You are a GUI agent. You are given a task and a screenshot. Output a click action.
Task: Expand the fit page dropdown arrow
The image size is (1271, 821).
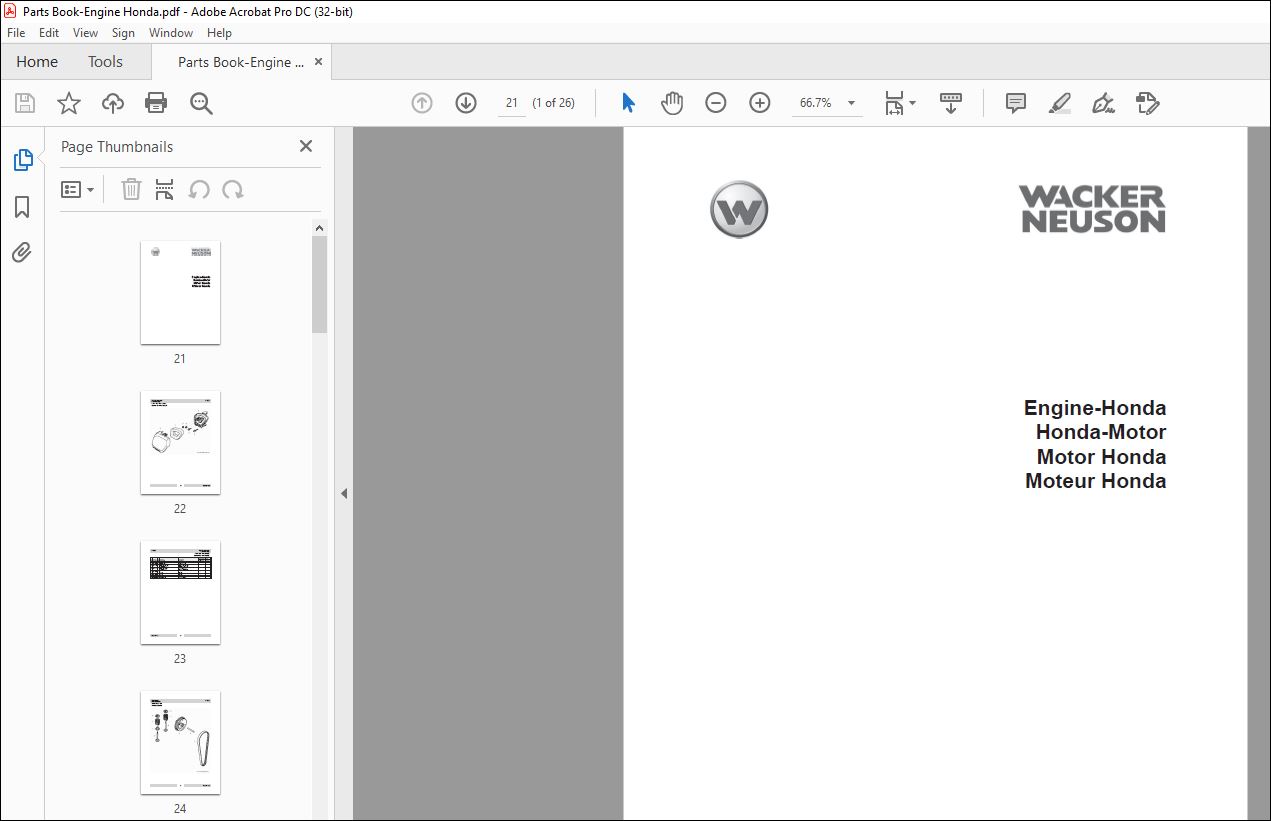click(912, 103)
